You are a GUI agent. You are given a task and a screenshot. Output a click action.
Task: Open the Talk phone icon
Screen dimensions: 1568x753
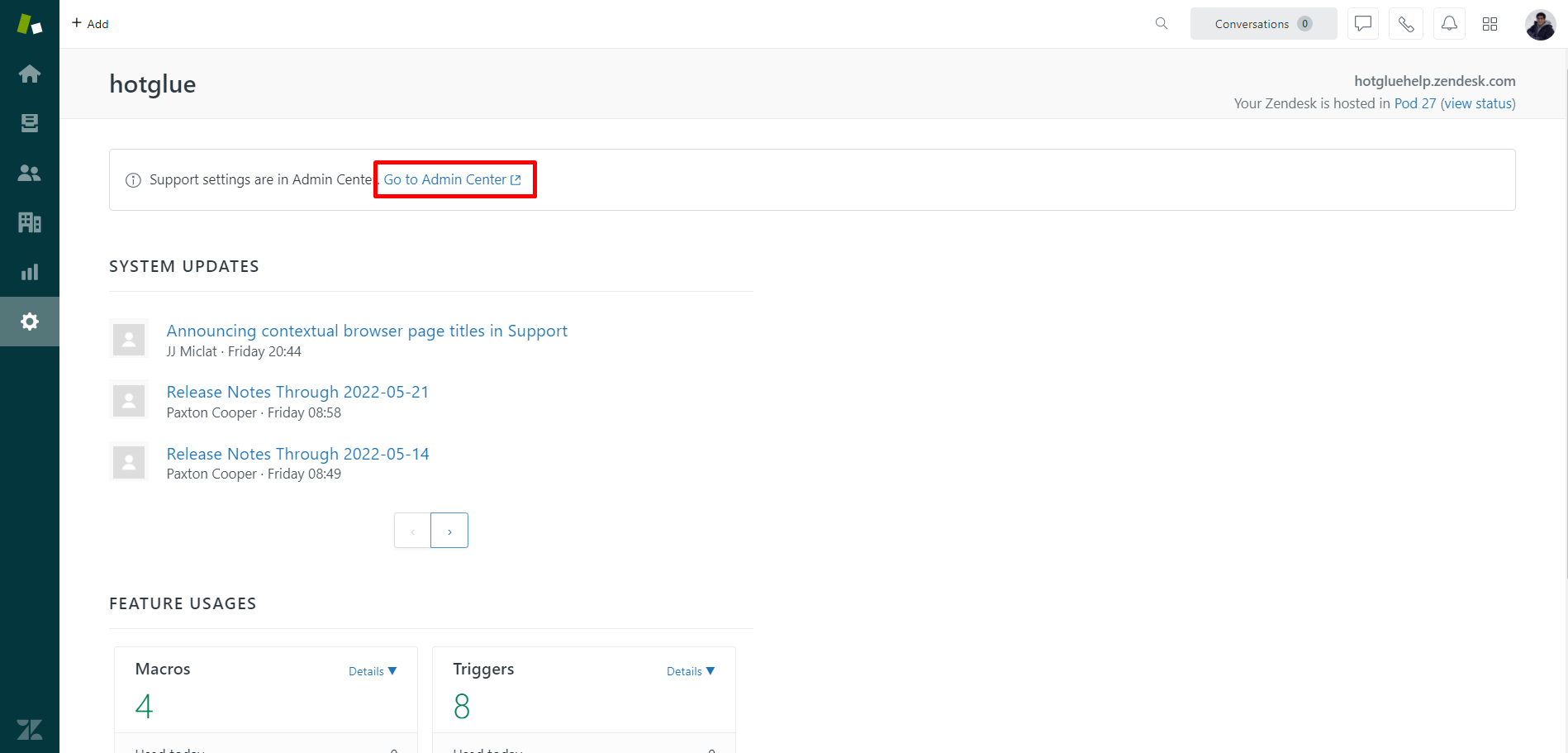pyautogui.click(x=1406, y=24)
